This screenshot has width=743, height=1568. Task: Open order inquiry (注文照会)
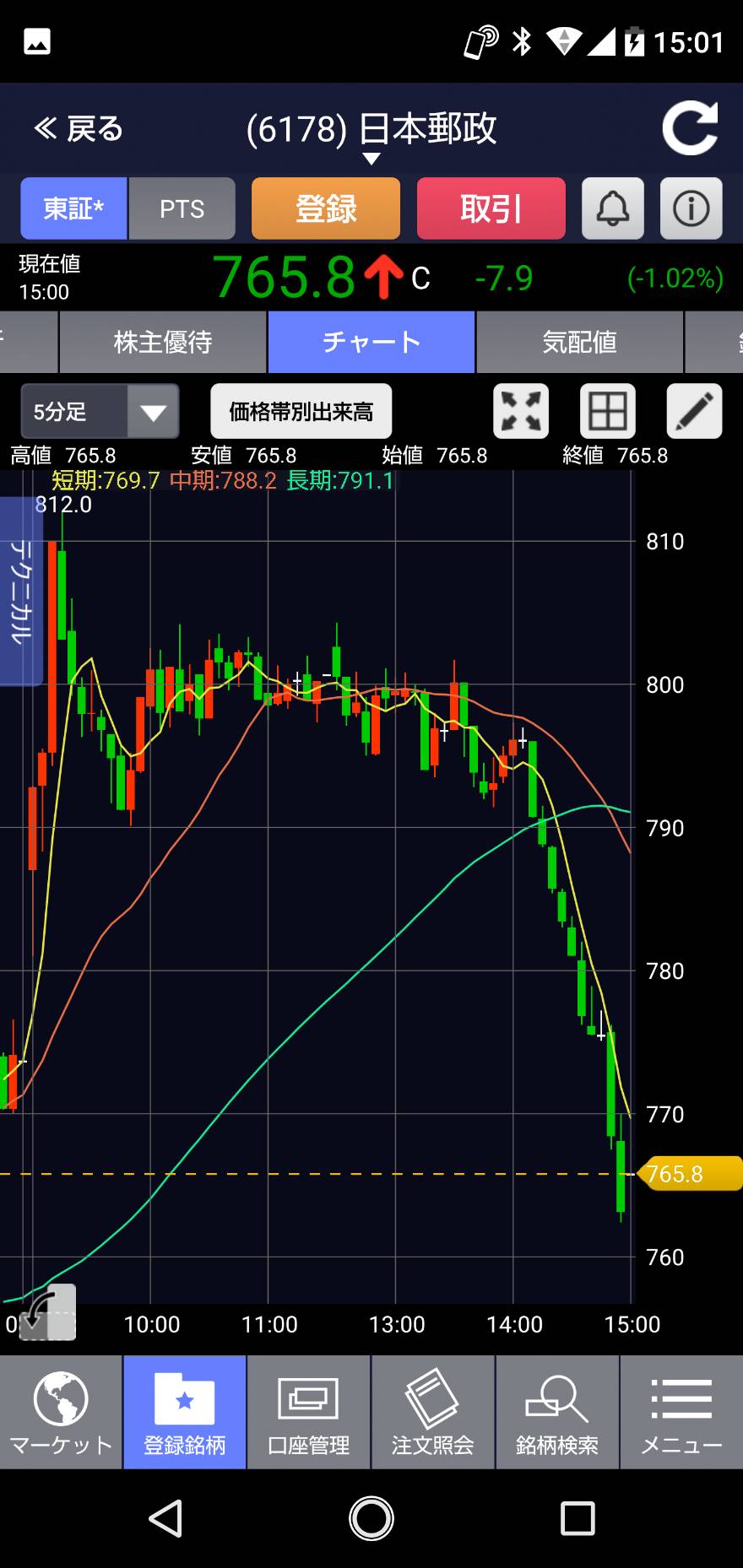tap(433, 1412)
